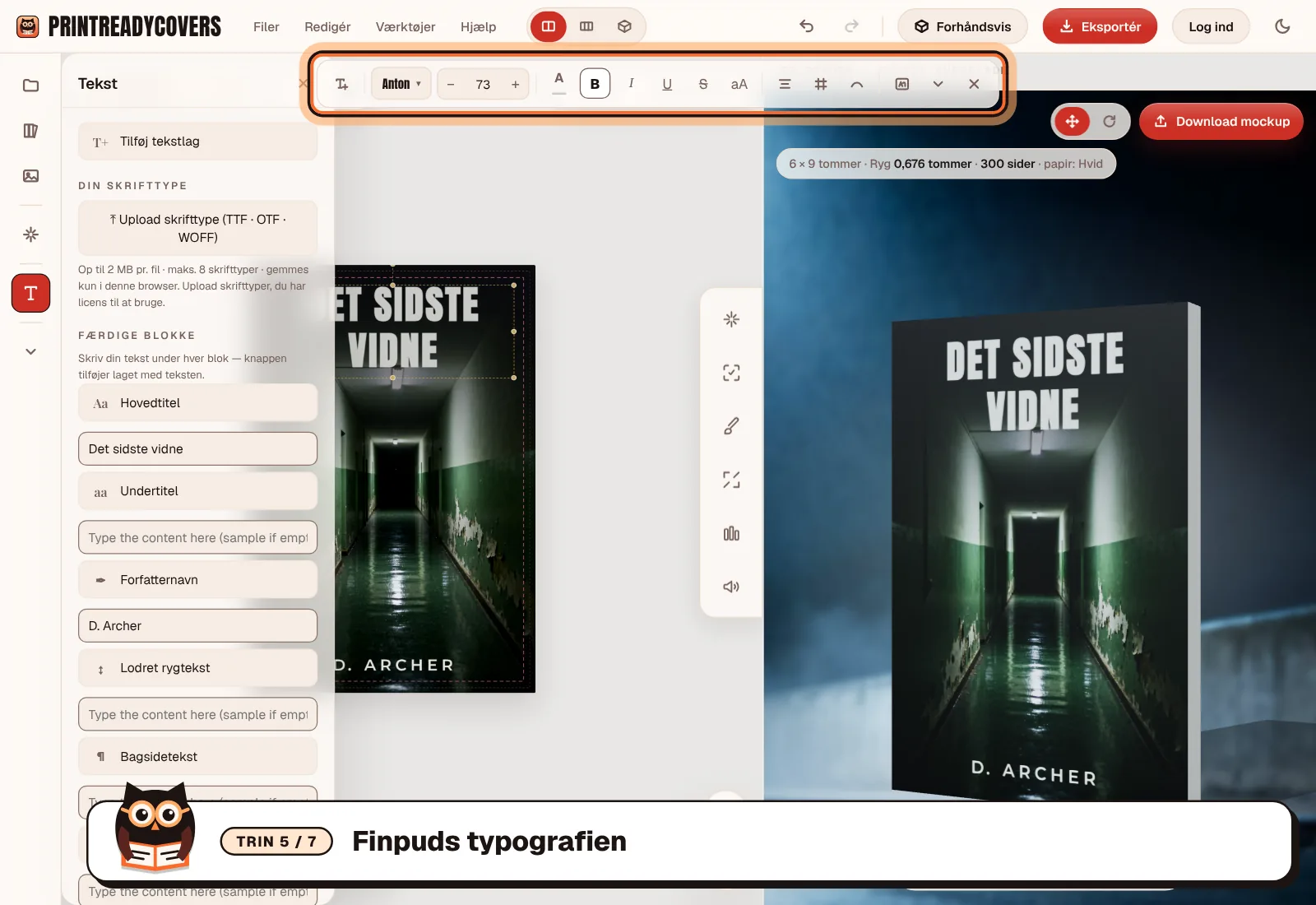Switch to flat spread view mode
Screen dimensions: 1316x905
(x=586, y=26)
